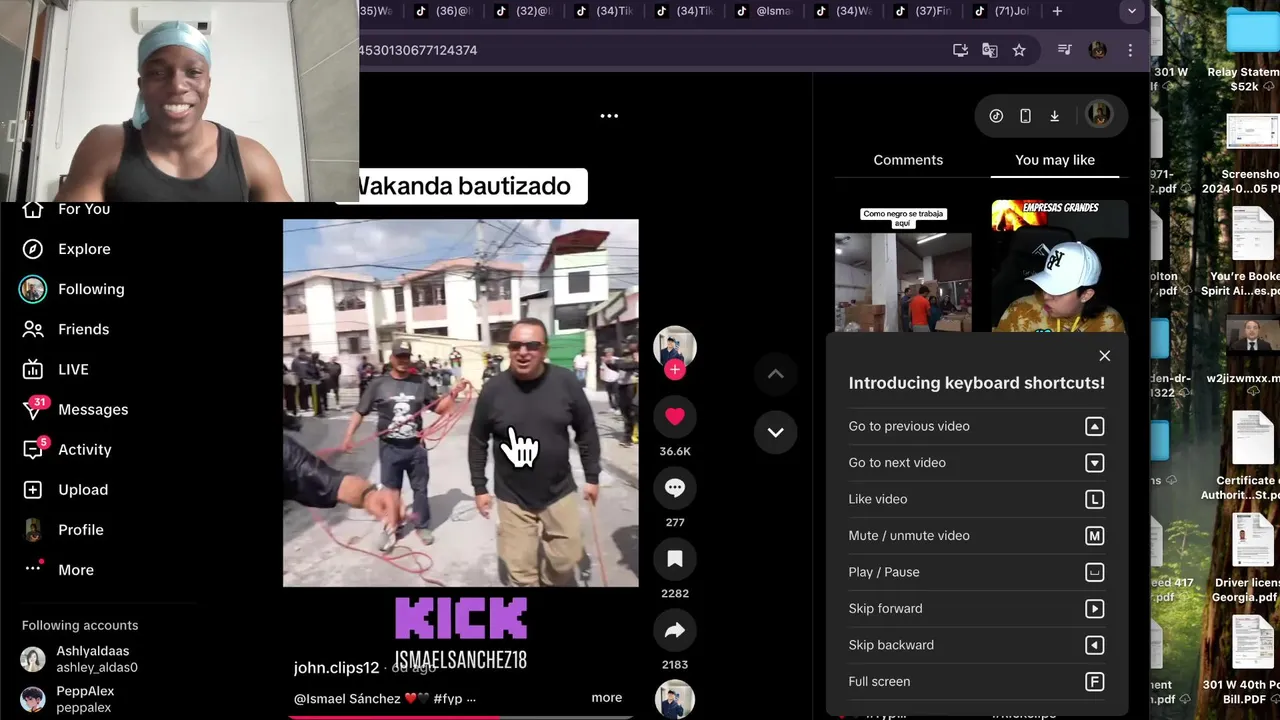Switch to the '@Isma' browser tab
The width and height of the screenshot is (1280, 720).
pos(765,11)
